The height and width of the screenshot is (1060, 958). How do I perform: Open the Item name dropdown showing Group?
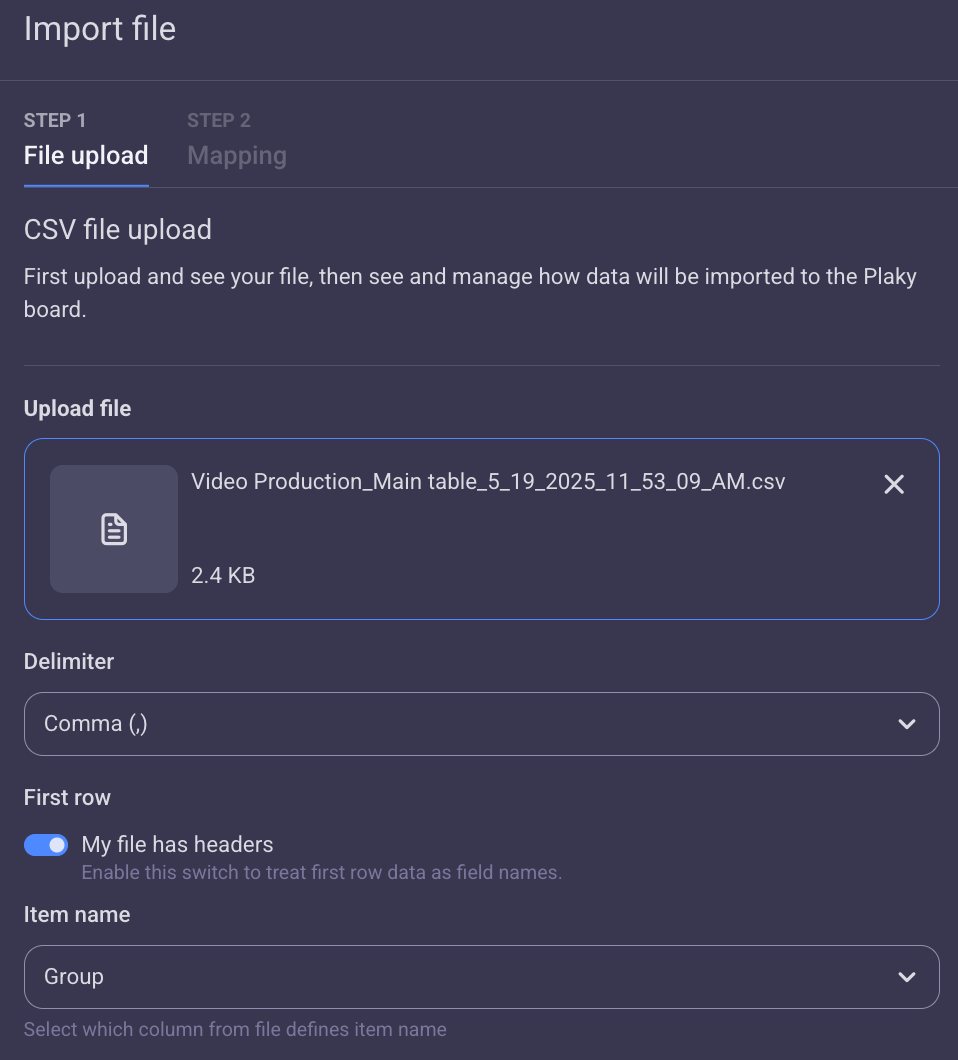(482, 976)
